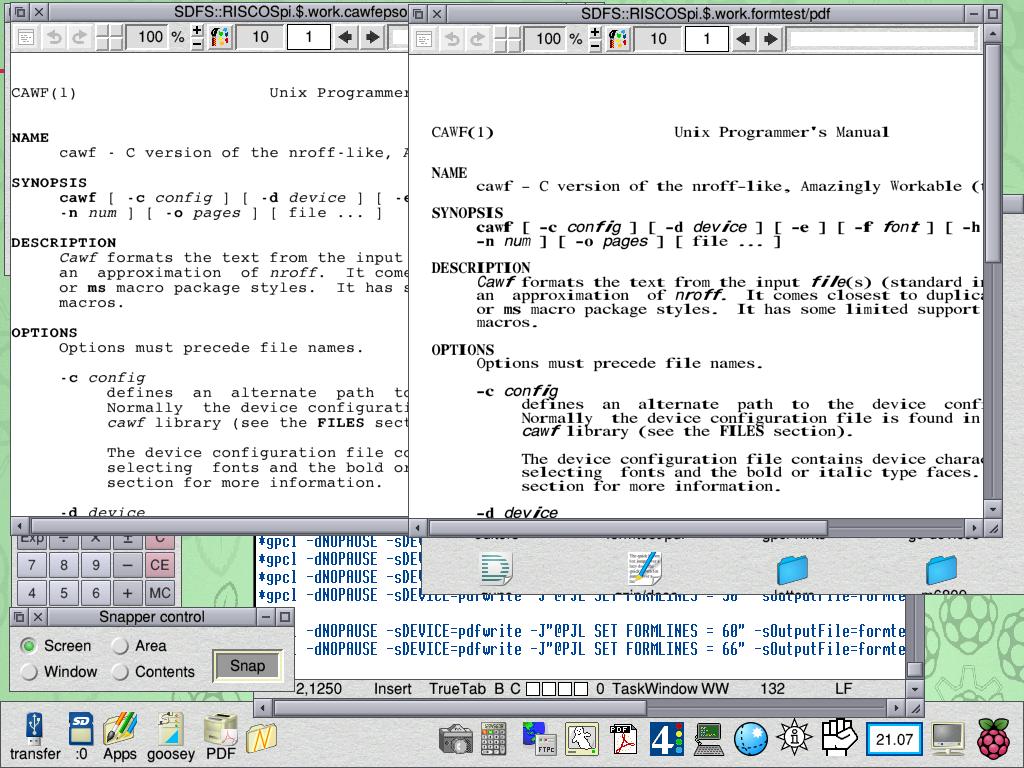Decrease zoom with minus in cawfepso window
This screenshot has width=1024, height=768.
tap(197, 44)
